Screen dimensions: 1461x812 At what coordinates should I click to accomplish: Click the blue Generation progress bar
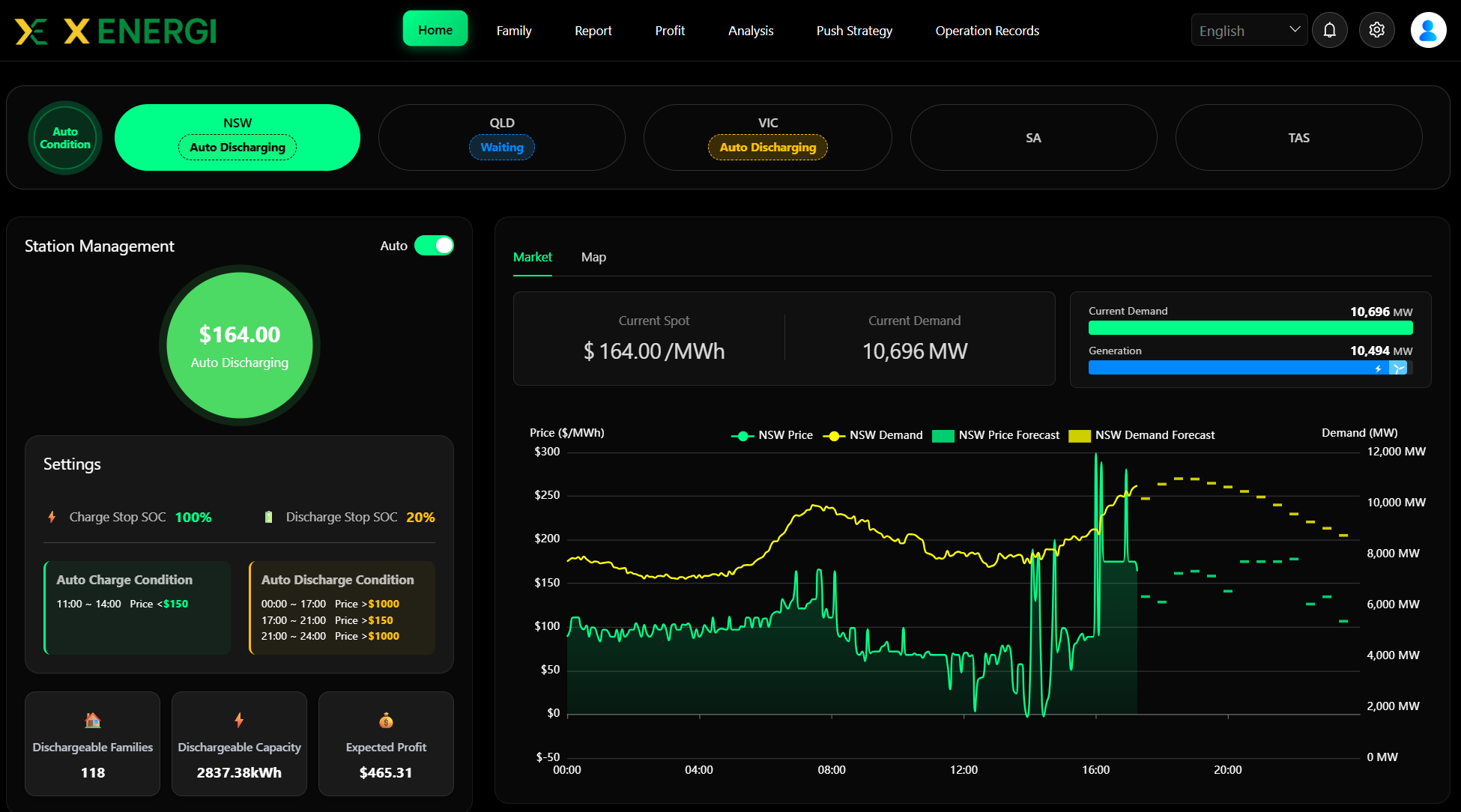click(x=1250, y=368)
